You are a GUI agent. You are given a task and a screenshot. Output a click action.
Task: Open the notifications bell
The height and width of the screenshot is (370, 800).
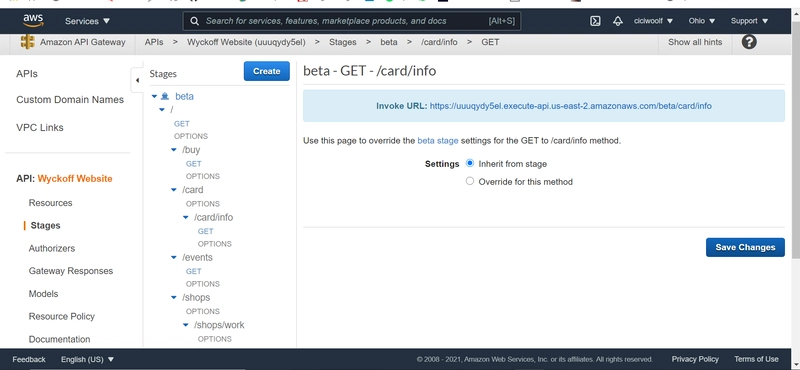(618, 21)
